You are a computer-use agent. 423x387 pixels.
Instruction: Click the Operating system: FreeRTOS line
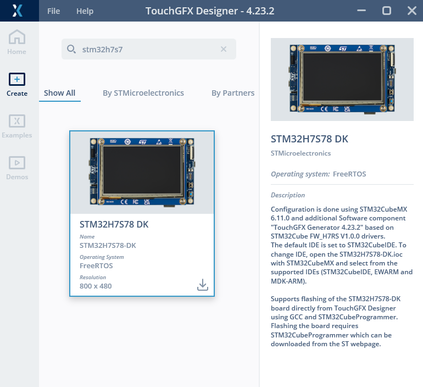318,174
